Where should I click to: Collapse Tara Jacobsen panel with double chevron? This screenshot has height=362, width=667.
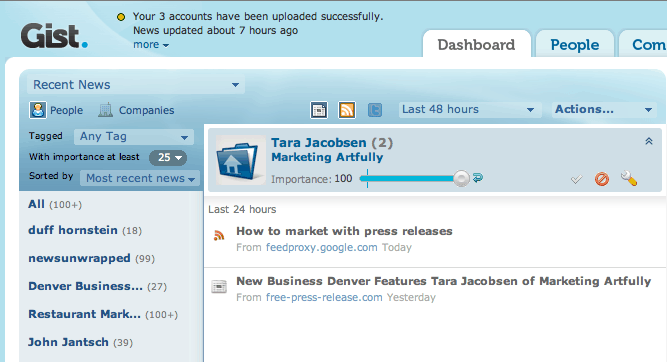tap(649, 141)
